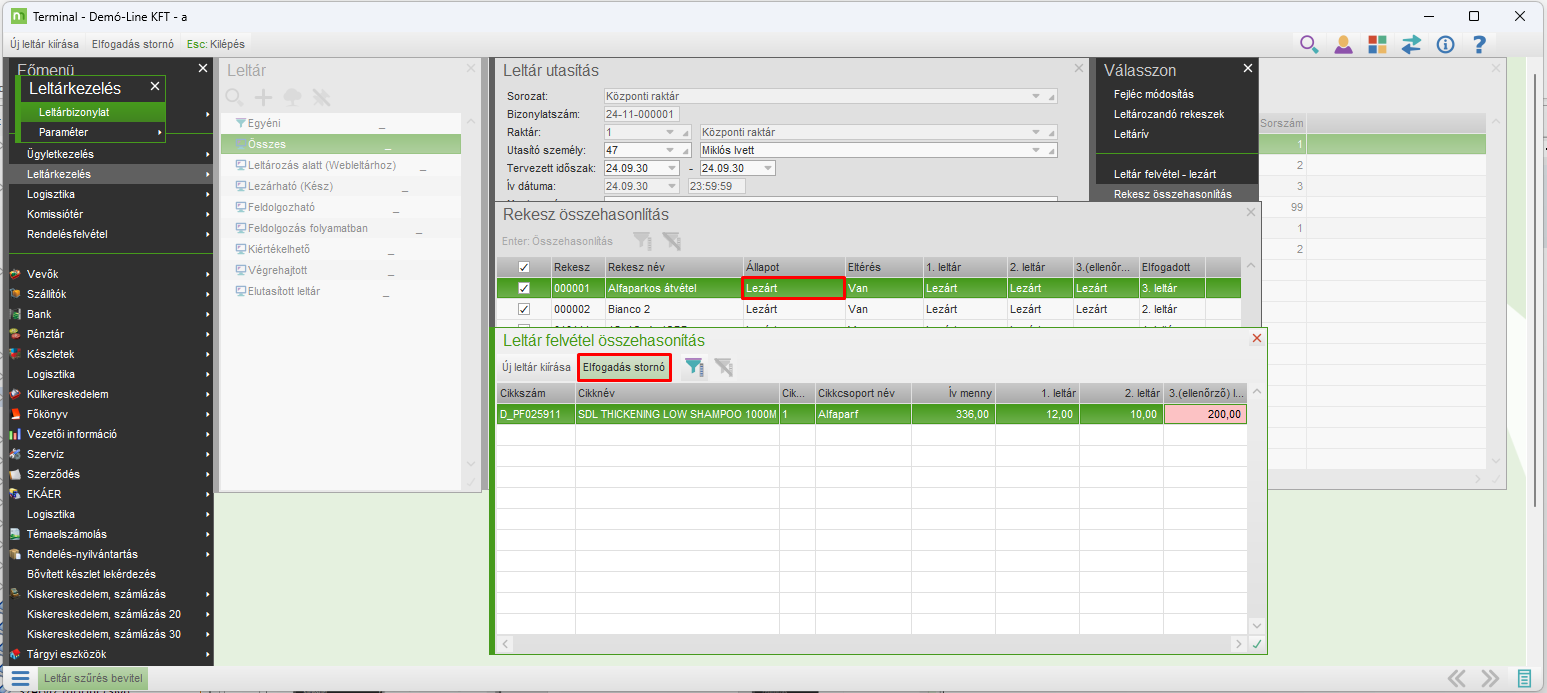Open the Miklós Ivett name dropdown

[1037, 150]
